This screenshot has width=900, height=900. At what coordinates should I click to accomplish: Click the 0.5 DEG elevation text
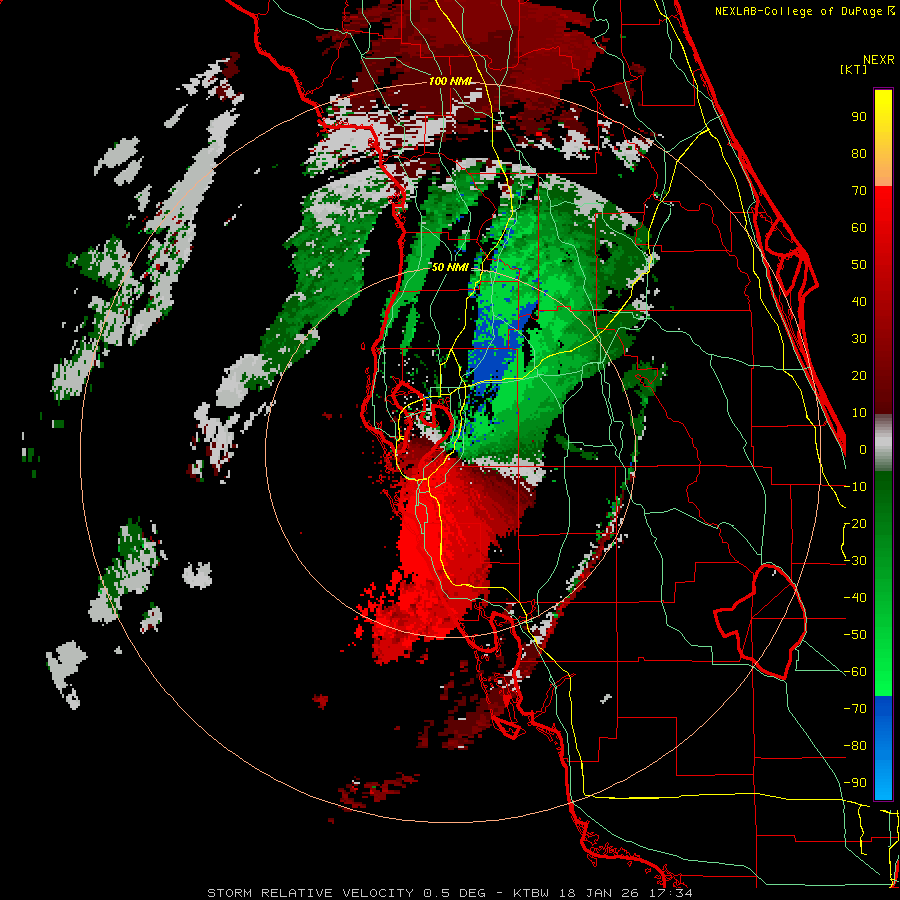455,893
